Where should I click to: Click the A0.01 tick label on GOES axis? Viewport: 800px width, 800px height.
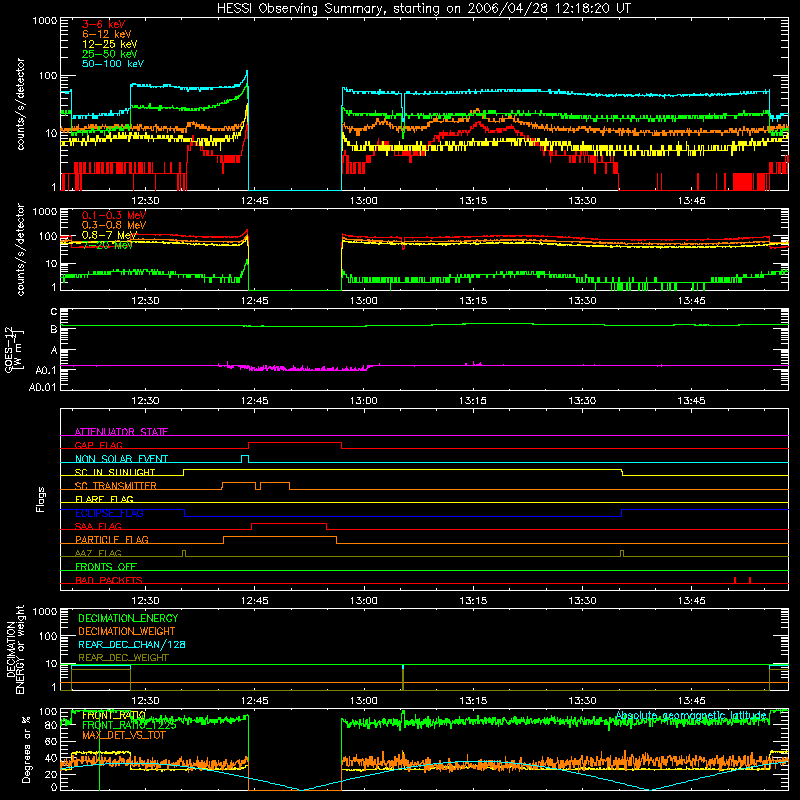pos(42,387)
